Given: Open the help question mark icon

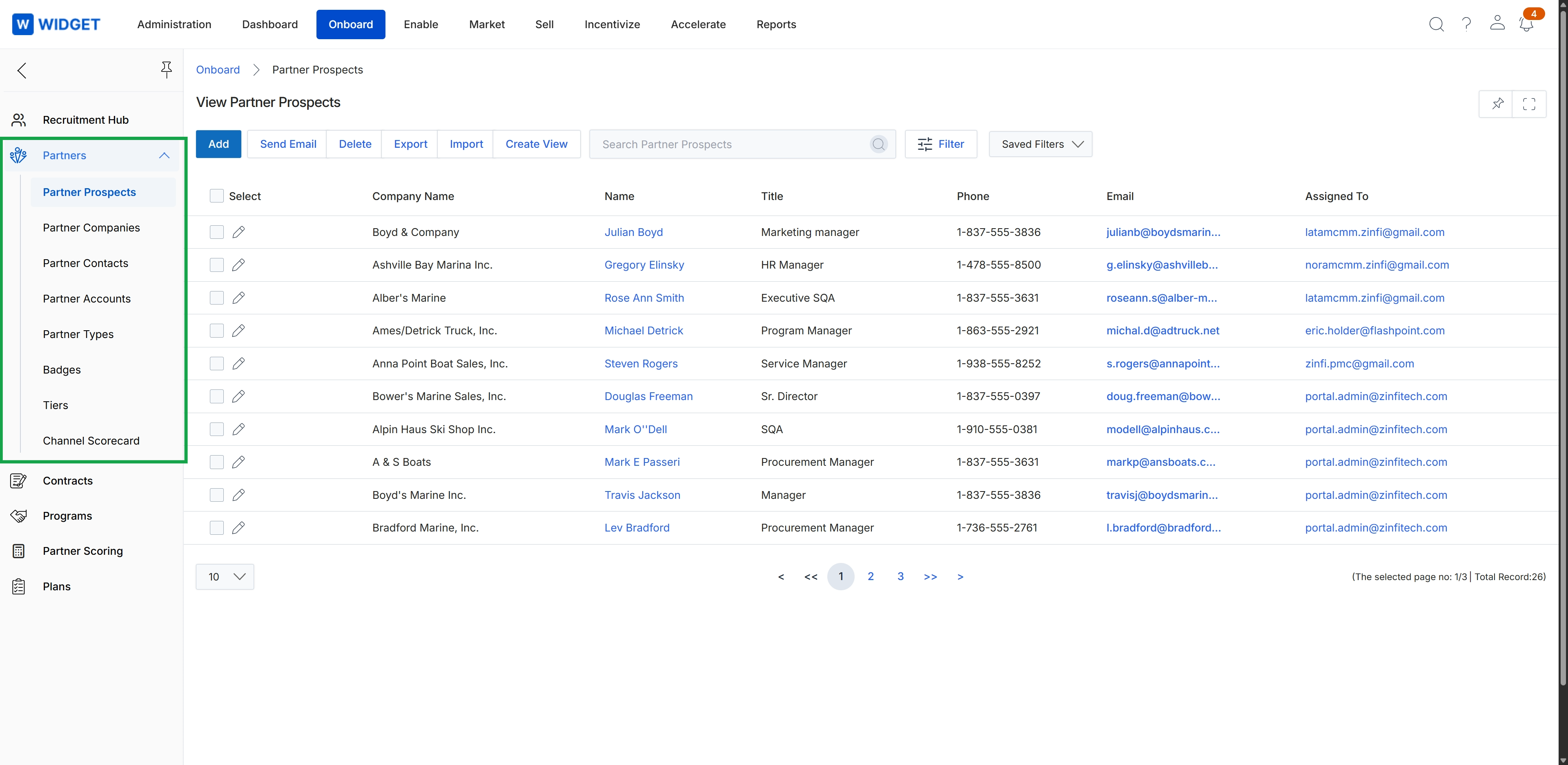Looking at the screenshot, I should click(x=1466, y=24).
